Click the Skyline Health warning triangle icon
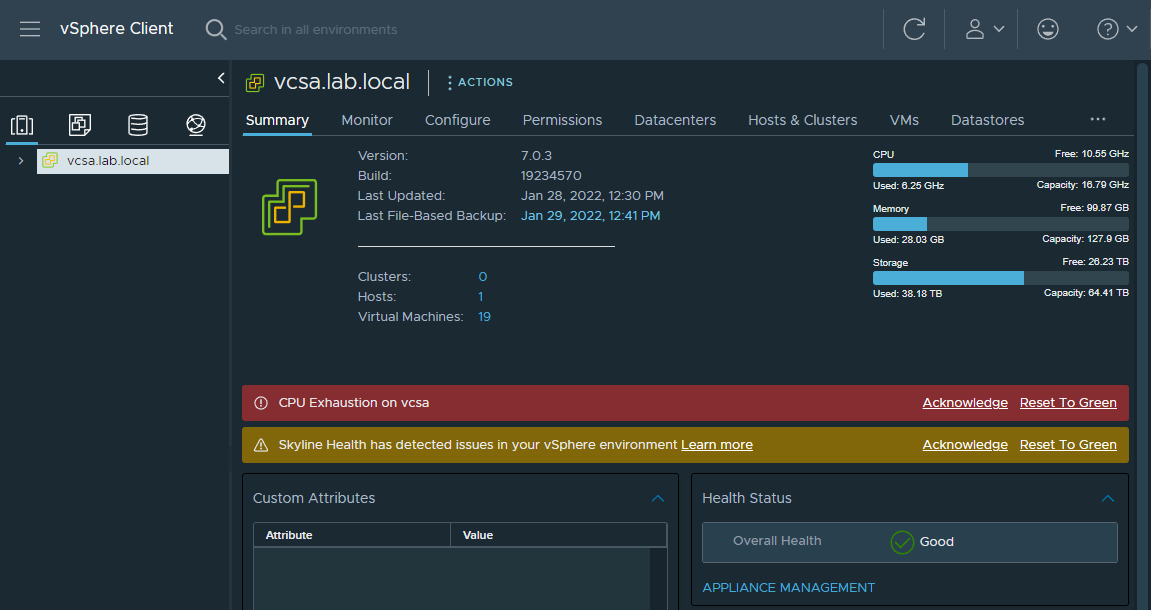Screen dimensions: 1151x610 point(261,445)
